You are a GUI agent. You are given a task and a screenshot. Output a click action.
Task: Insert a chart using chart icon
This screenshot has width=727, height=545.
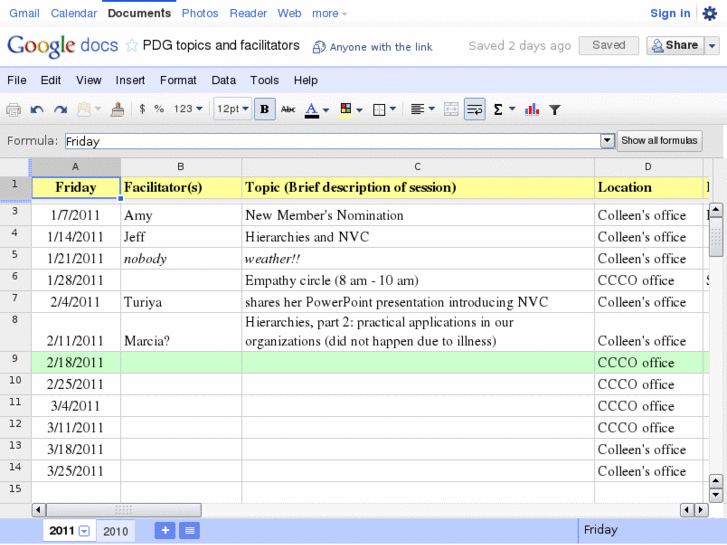pos(532,109)
